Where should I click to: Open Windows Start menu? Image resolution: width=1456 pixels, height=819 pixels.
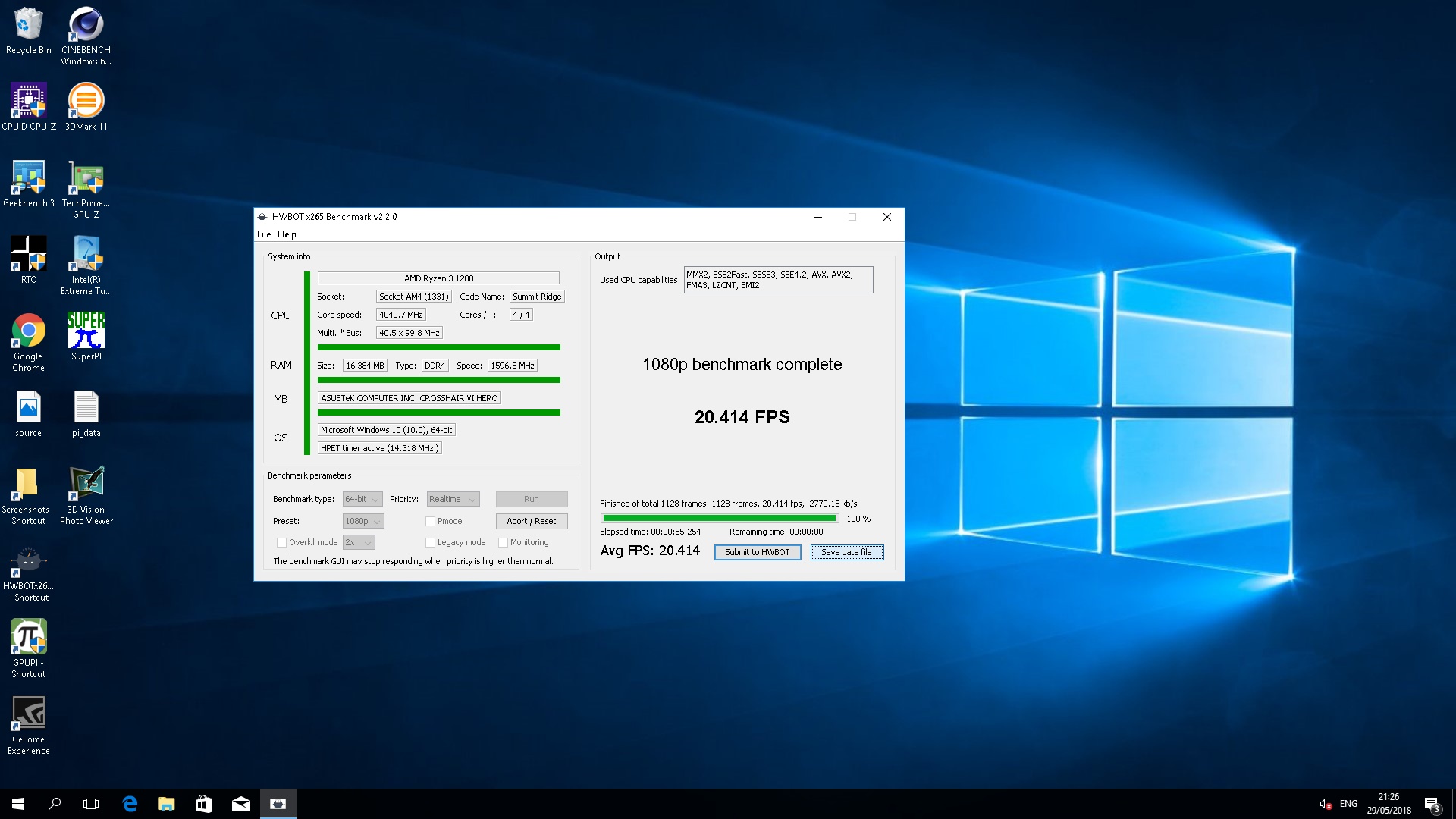(18, 804)
